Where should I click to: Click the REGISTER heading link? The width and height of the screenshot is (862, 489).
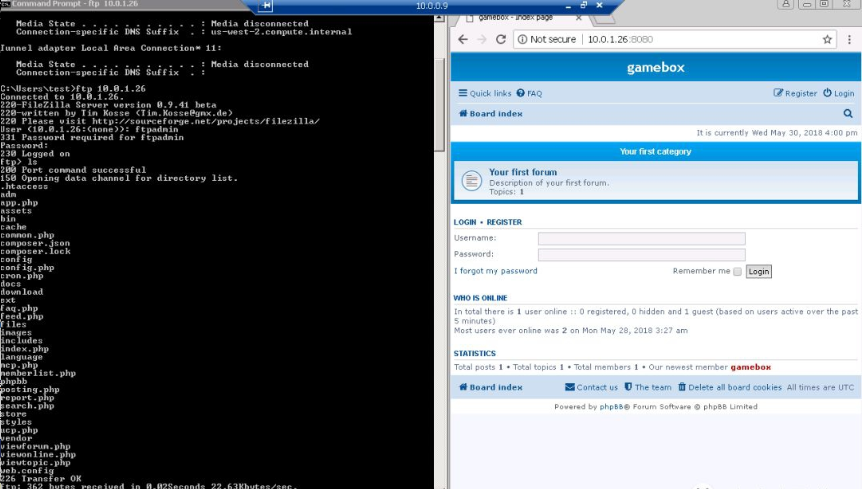point(504,222)
